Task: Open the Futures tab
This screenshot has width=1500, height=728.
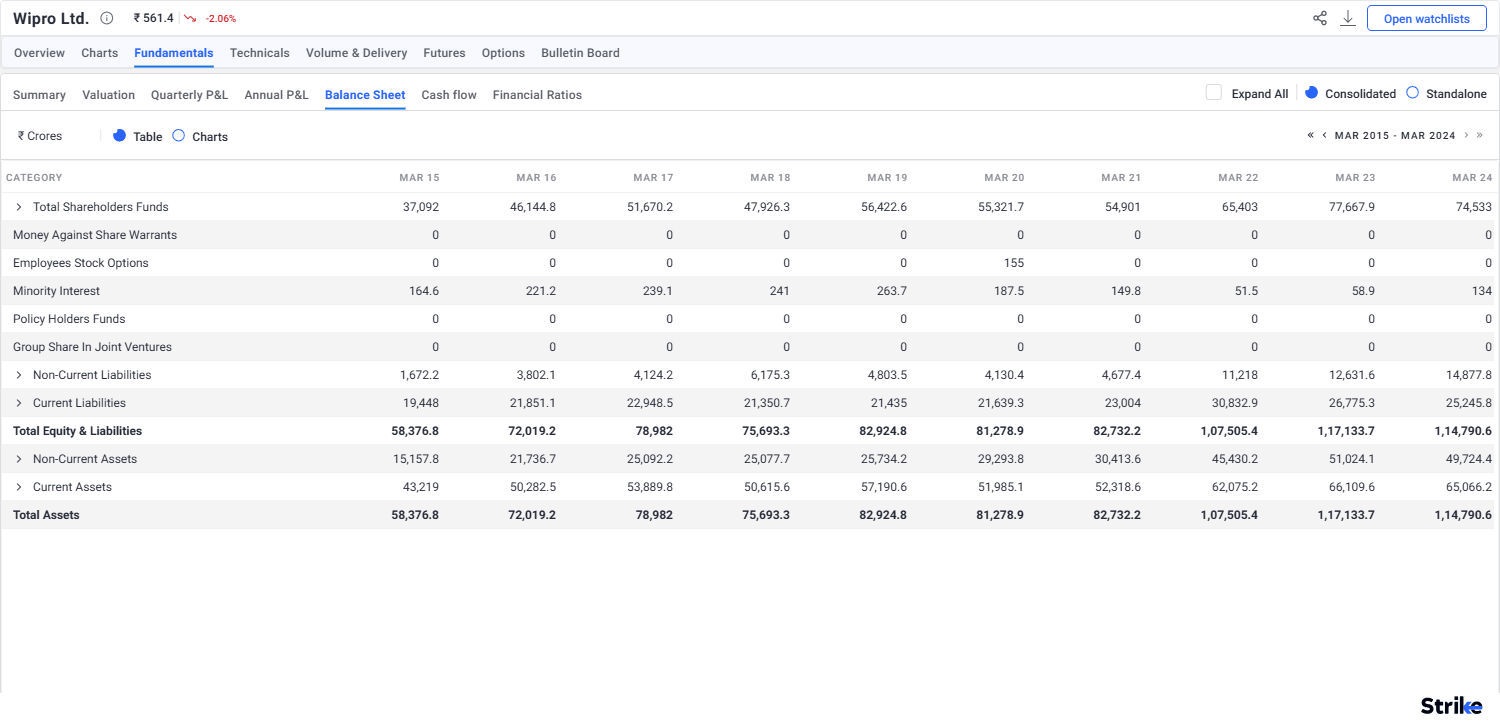Action: [x=444, y=53]
